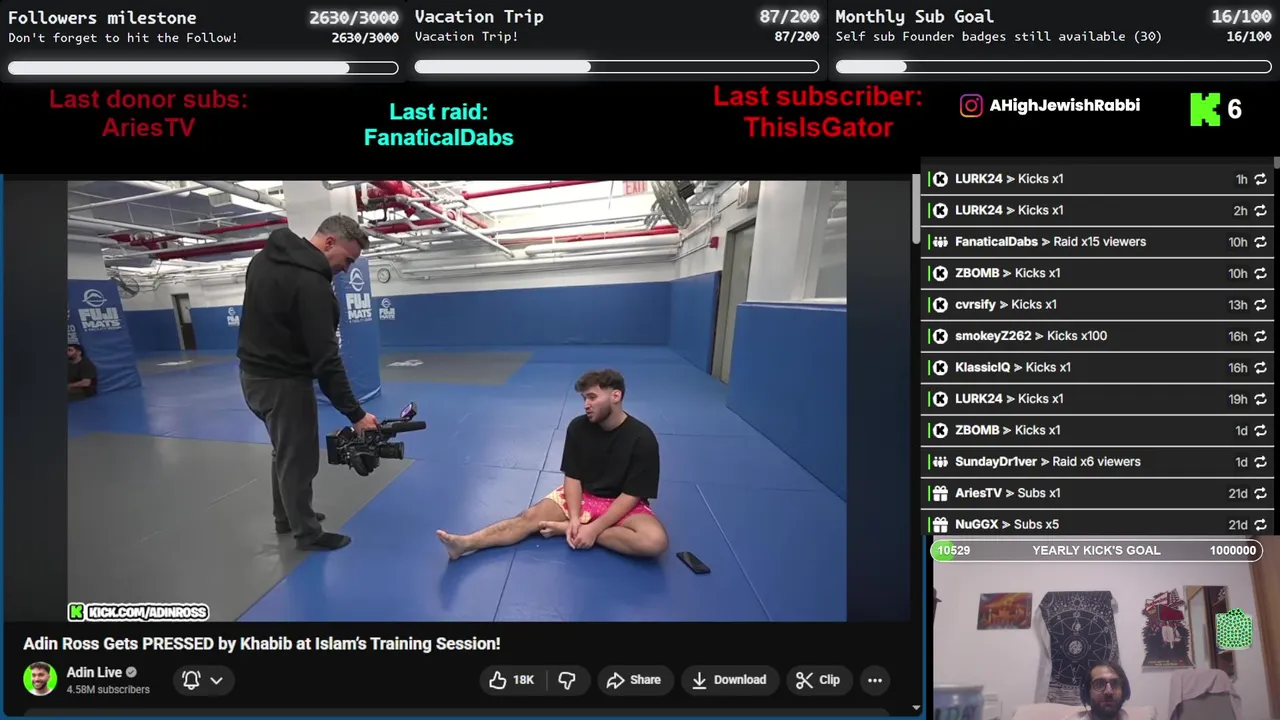Screen dimensions: 1280x720
Task: Open the Adin Live channel avatar
Action: [x=40, y=679]
